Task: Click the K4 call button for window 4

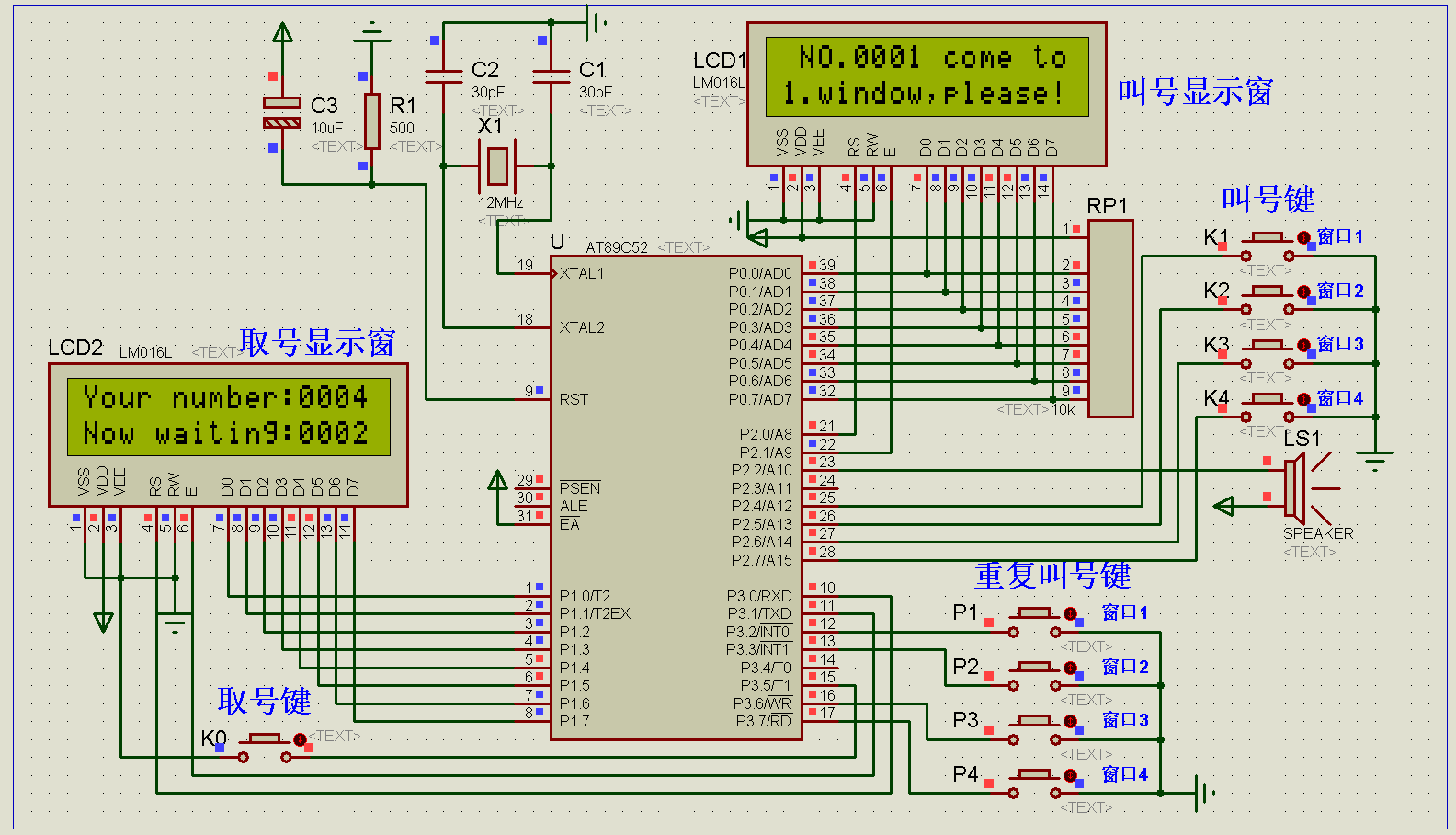Action: click(x=1268, y=407)
